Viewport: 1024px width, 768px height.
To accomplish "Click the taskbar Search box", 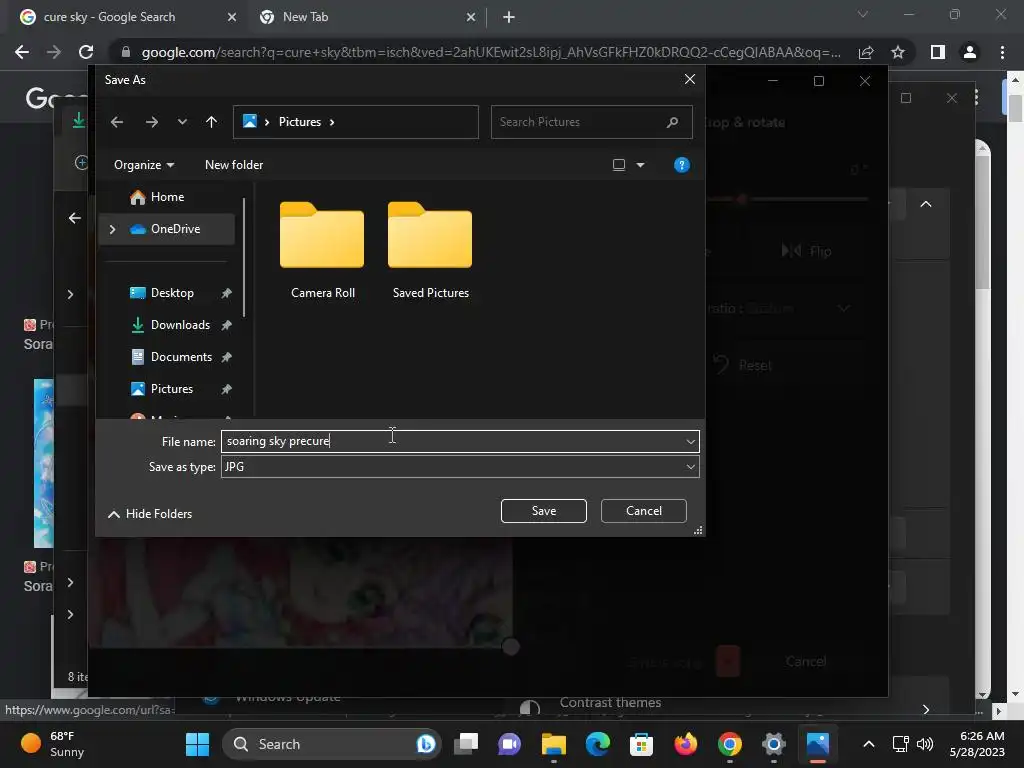I will [332, 744].
